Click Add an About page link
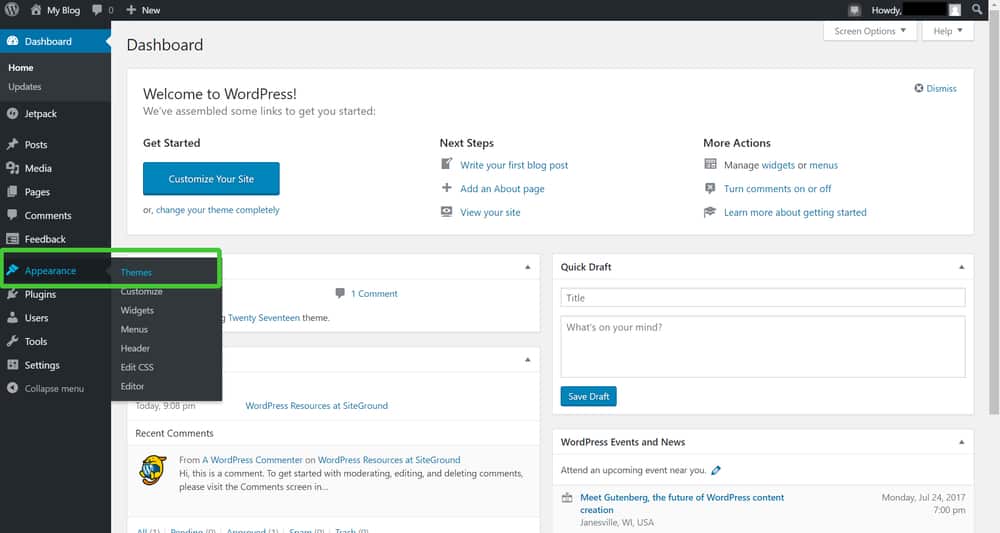This screenshot has height=533, width=1000. point(503,189)
